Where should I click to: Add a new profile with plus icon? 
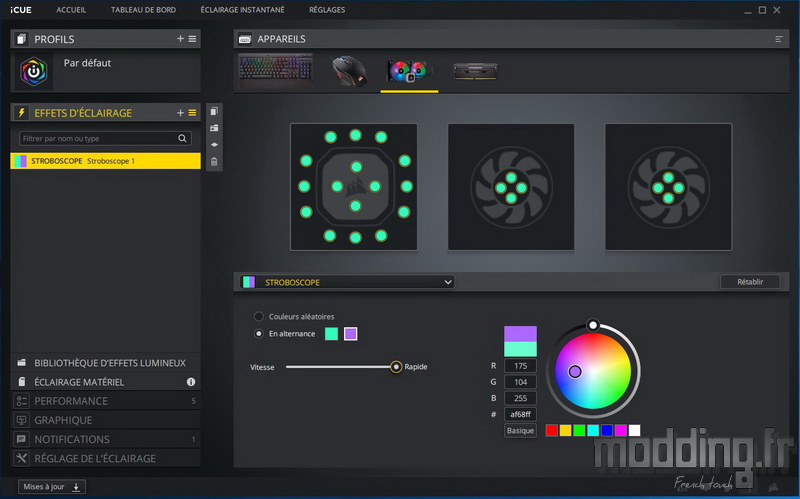(180, 39)
